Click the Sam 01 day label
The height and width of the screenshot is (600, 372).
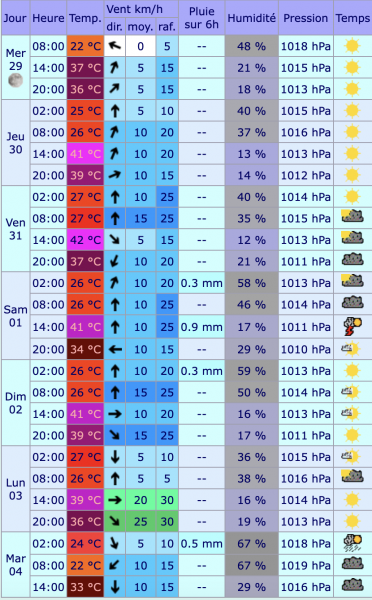tap(15, 316)
